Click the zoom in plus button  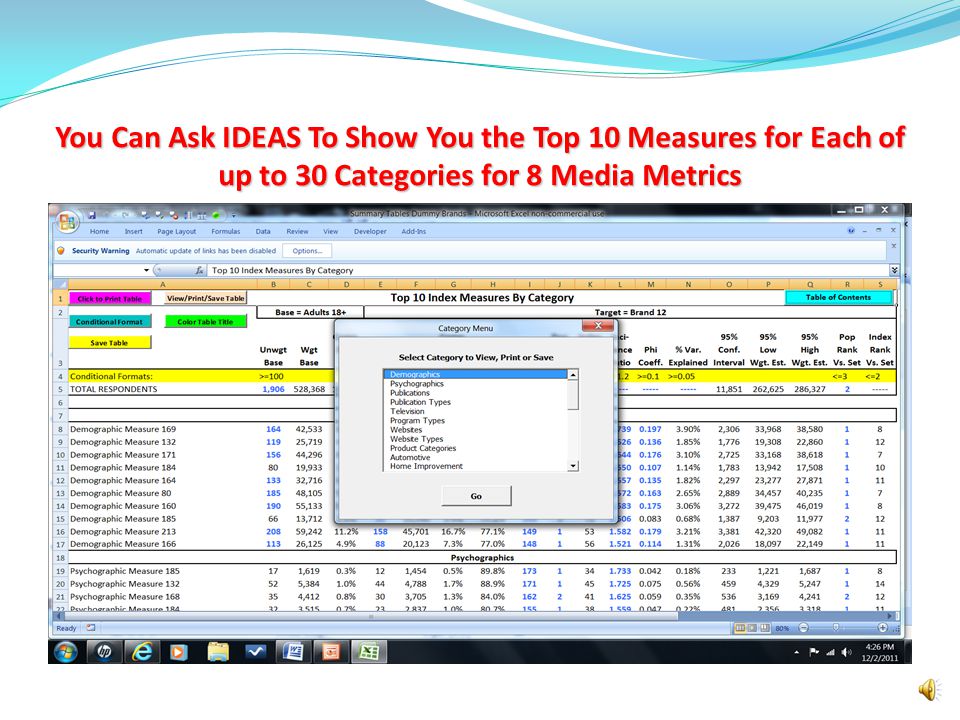(x=882, y=628)
